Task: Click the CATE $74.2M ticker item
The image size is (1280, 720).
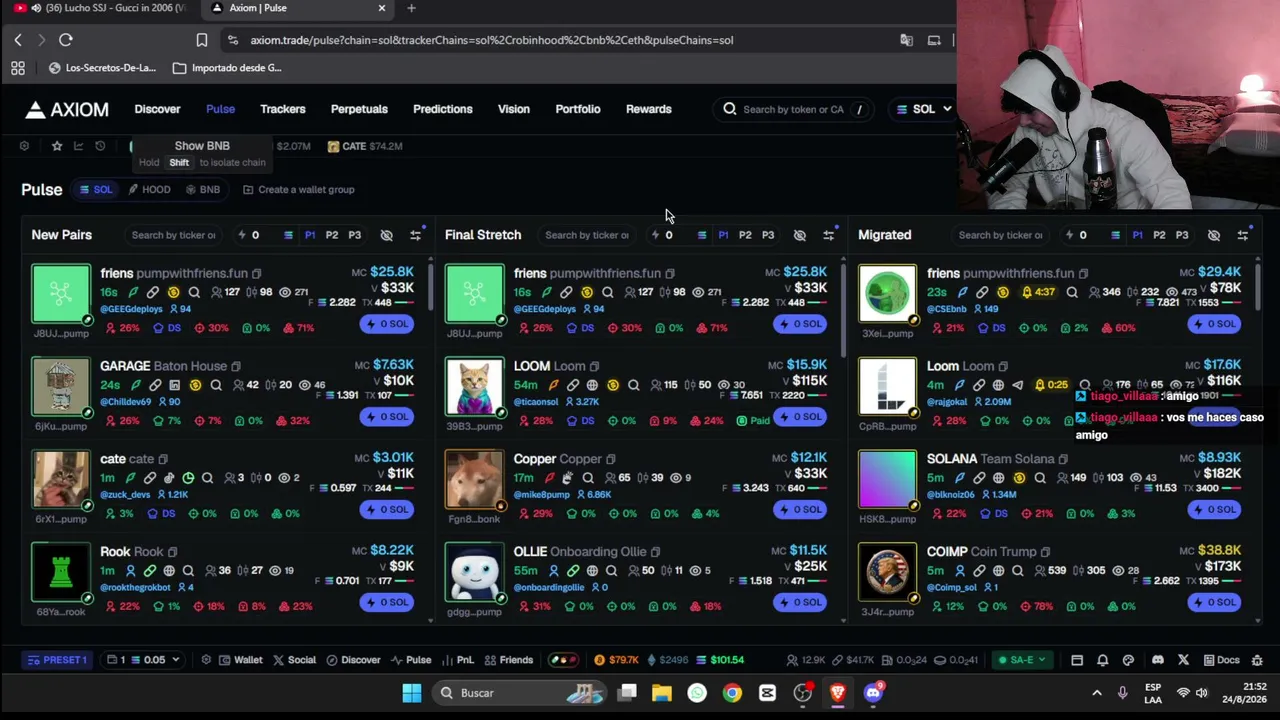Action: tap(365, 146)
